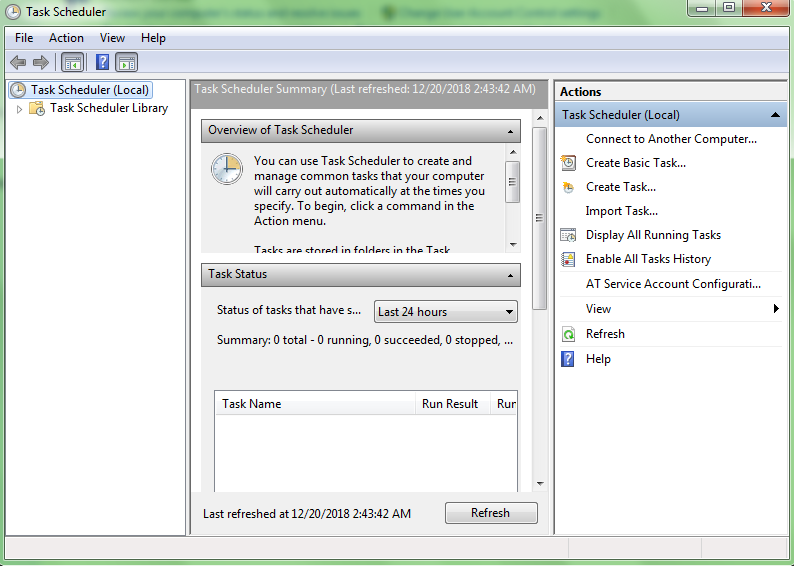794x566 pixels.
Task: Click the green Refresh icon in Actions
Action: point(568,334)
